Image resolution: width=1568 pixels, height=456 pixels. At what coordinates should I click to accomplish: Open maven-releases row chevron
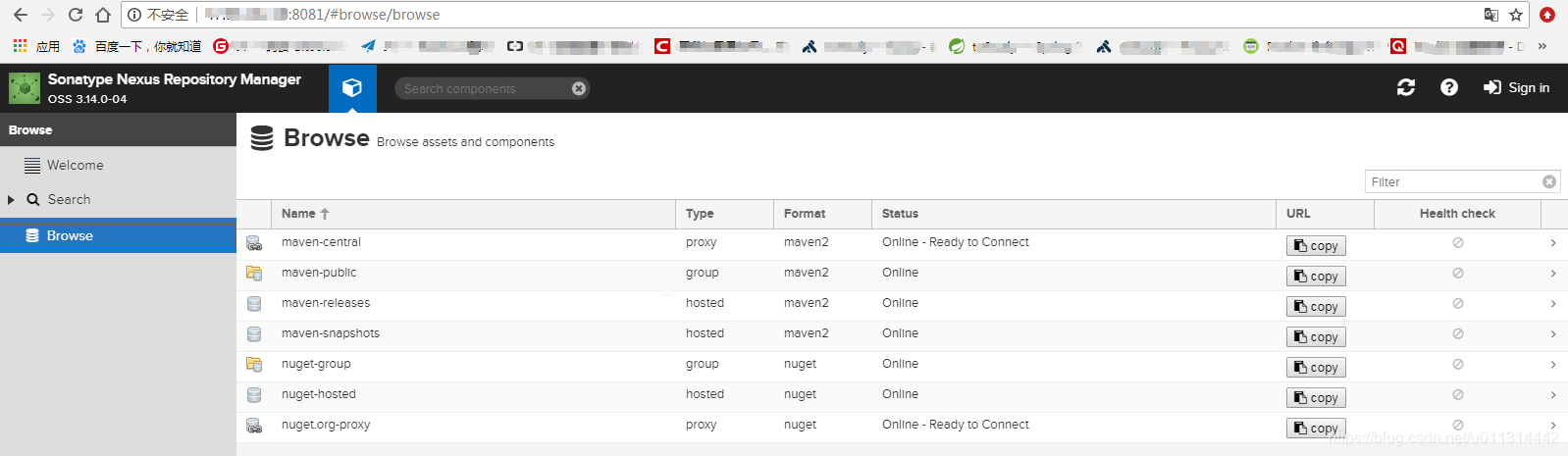(1553, 304)
